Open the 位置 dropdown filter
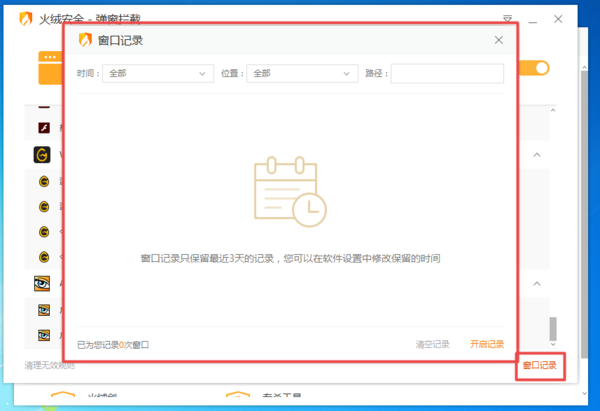Viewport: 600px width, 411px height. point(303,73)
